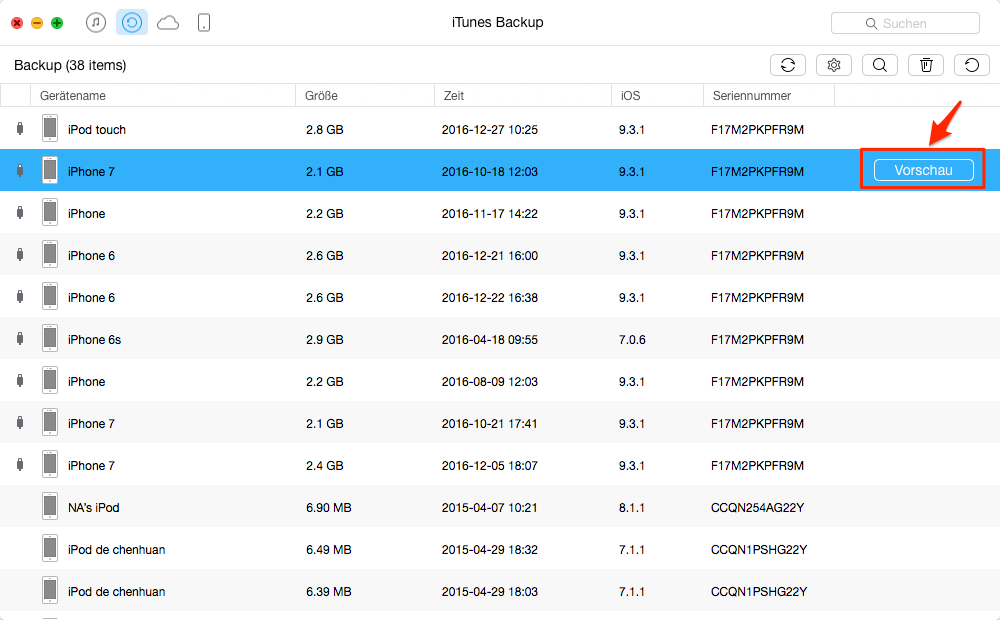Select the iPhone 6s backup row
Image resolution: width=1000 pixels, height=620 pixels.
(500, 339)
